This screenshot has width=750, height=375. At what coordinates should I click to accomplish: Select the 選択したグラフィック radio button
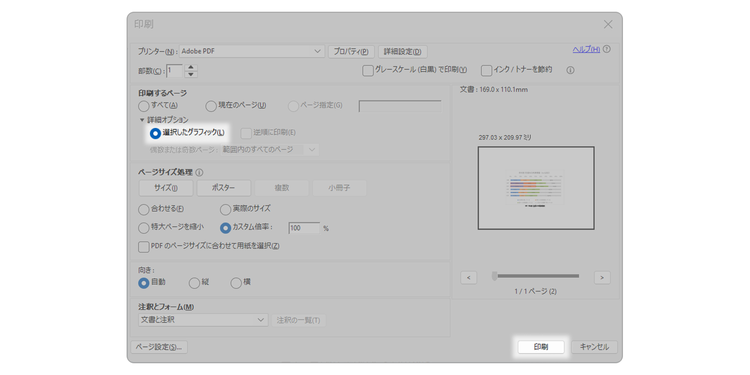155,133
